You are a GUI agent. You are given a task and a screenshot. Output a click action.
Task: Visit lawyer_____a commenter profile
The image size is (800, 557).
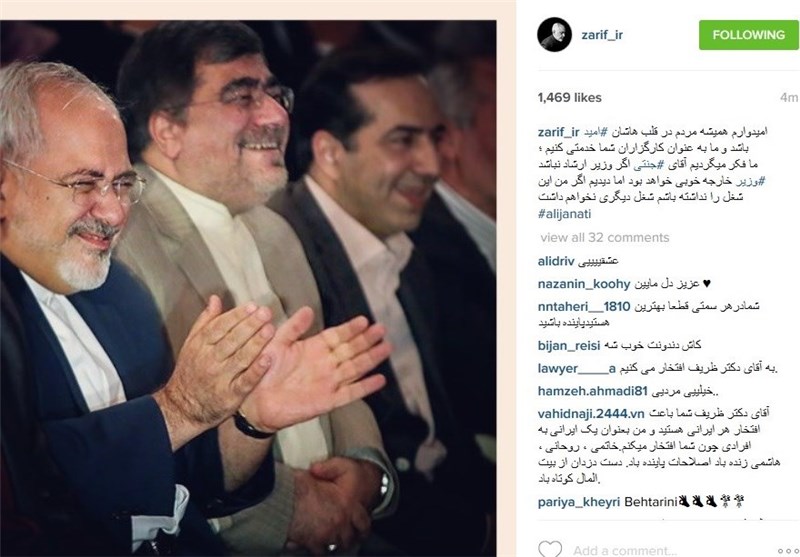coord(577,368)
